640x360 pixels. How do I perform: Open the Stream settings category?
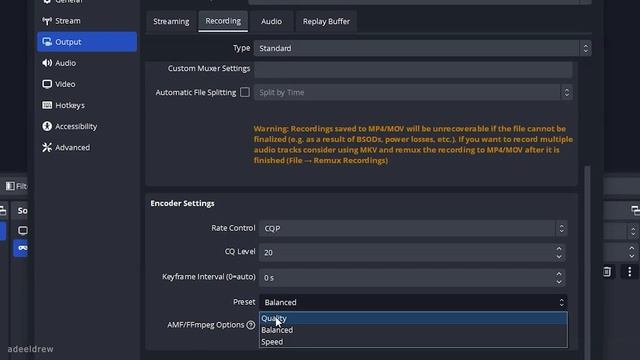pos(87,21)
